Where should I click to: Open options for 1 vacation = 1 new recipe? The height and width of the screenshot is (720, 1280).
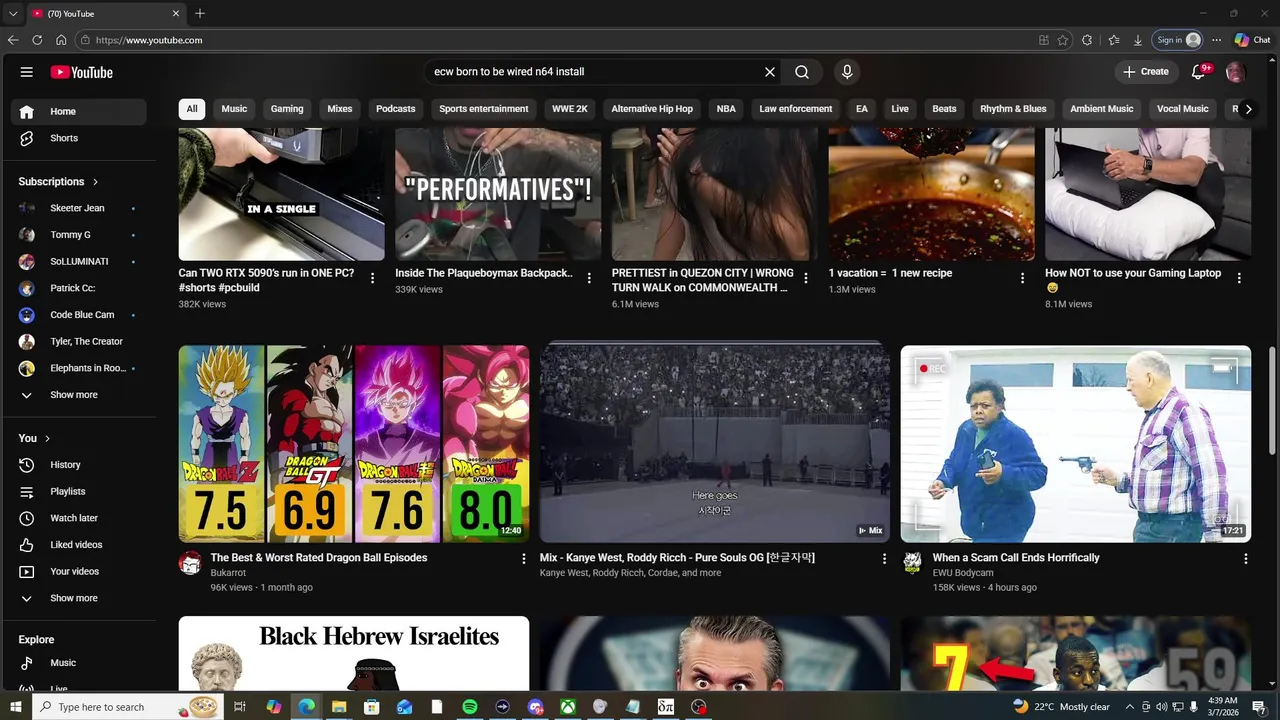coord(1022,278)
